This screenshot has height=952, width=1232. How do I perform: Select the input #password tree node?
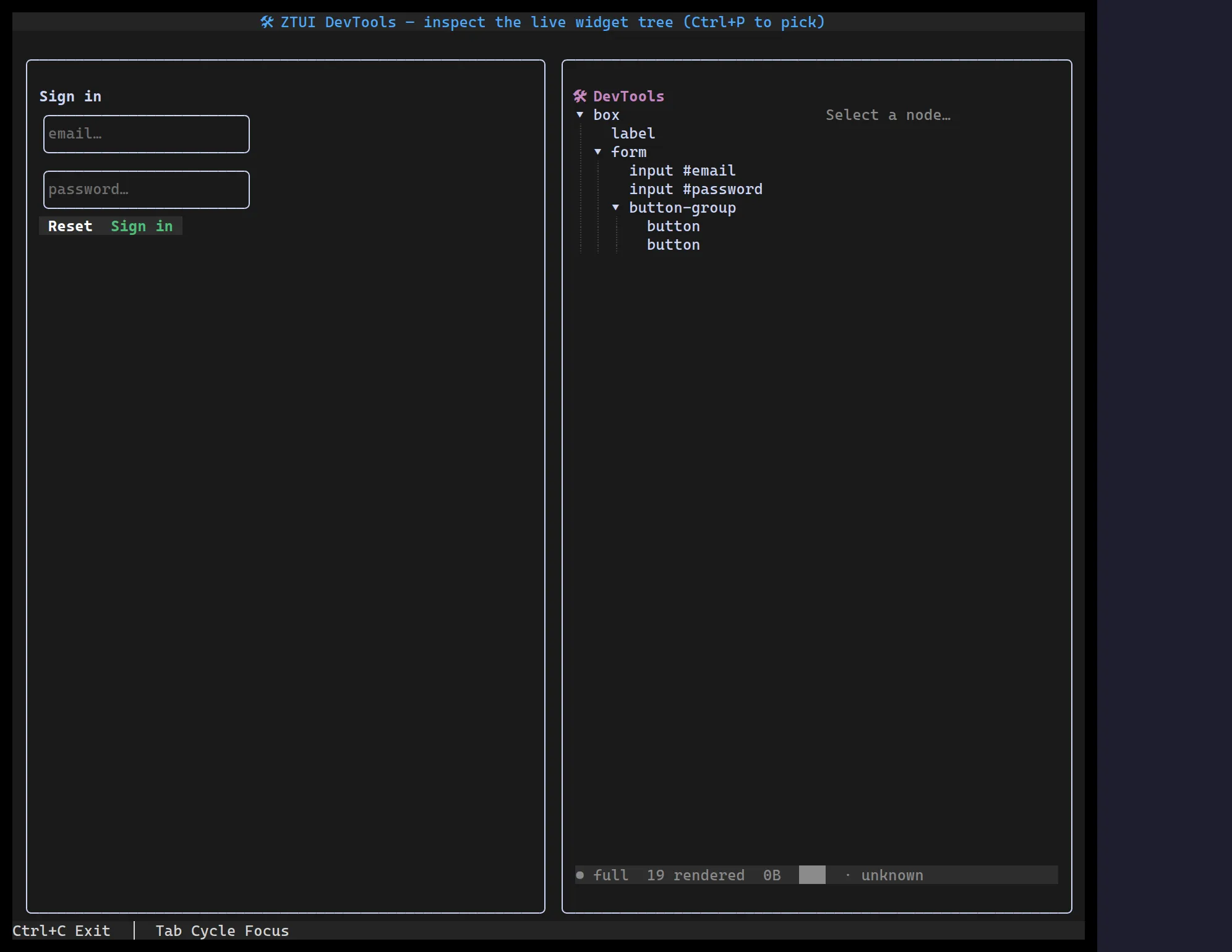coord(696,189)
